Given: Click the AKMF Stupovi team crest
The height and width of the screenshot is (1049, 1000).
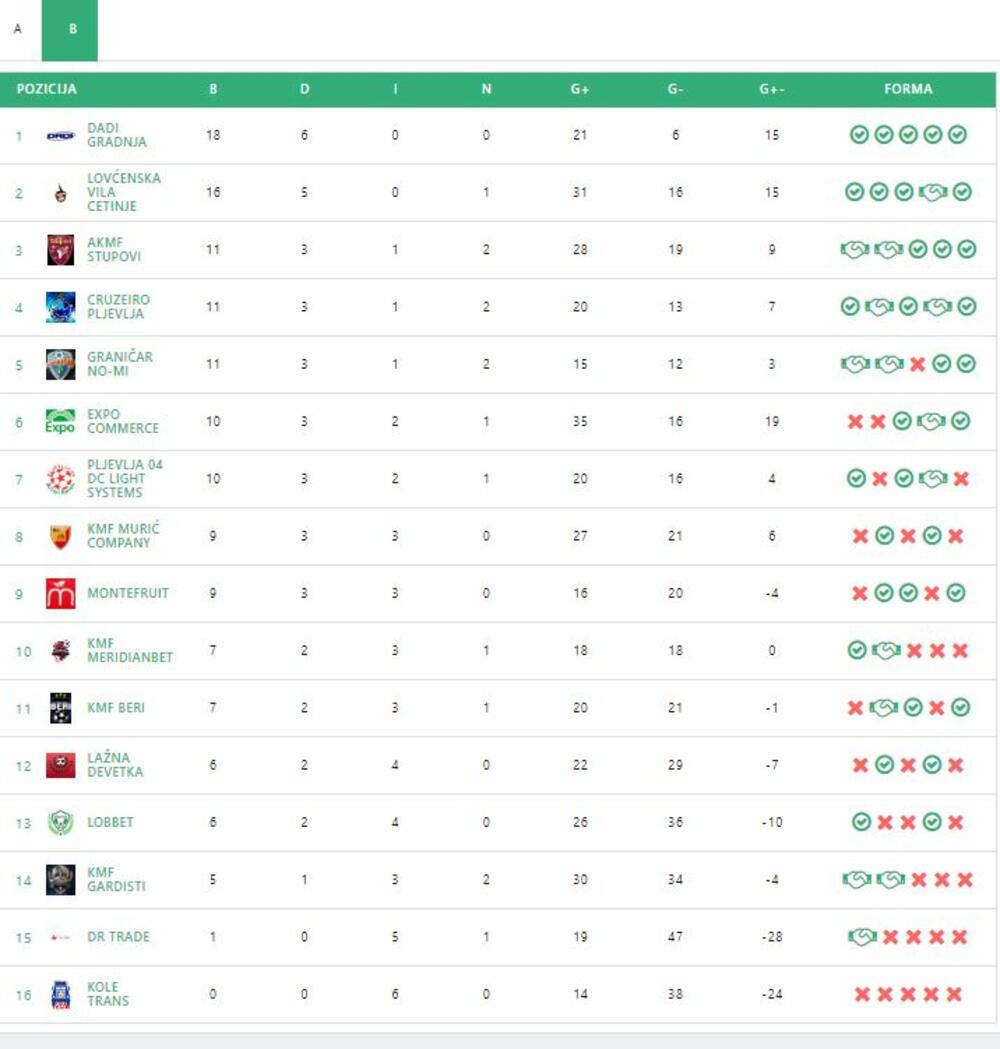Looking at the screenshot, I should (x=60, y=250).
